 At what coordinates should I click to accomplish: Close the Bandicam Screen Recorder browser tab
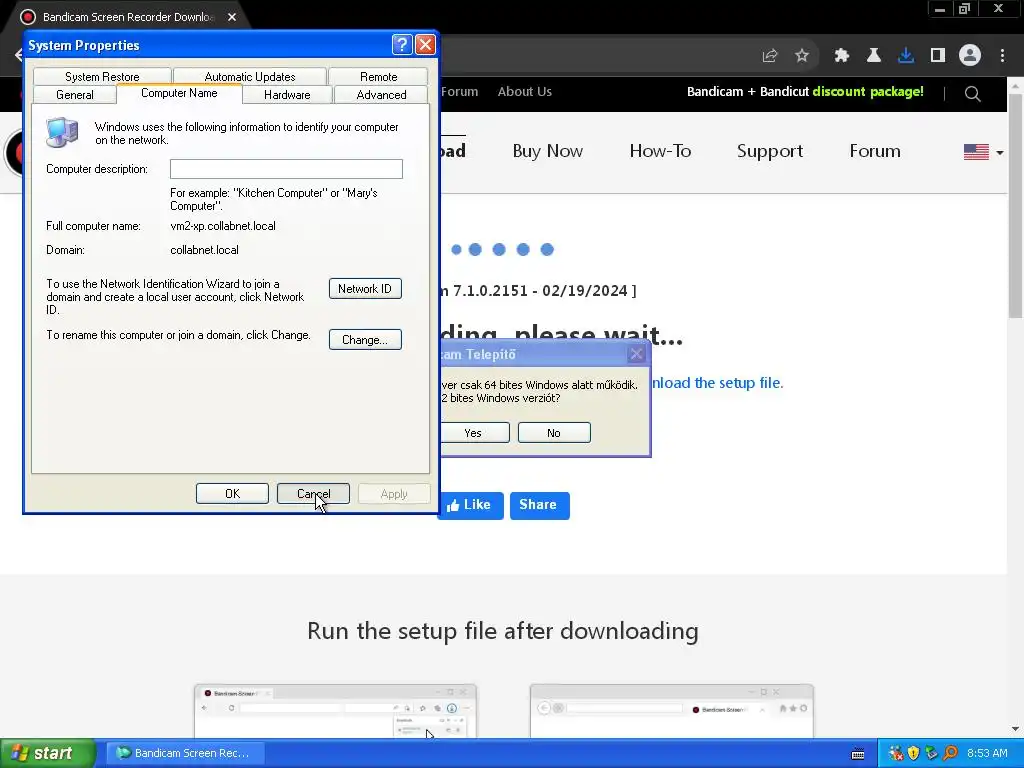(232, 17)
